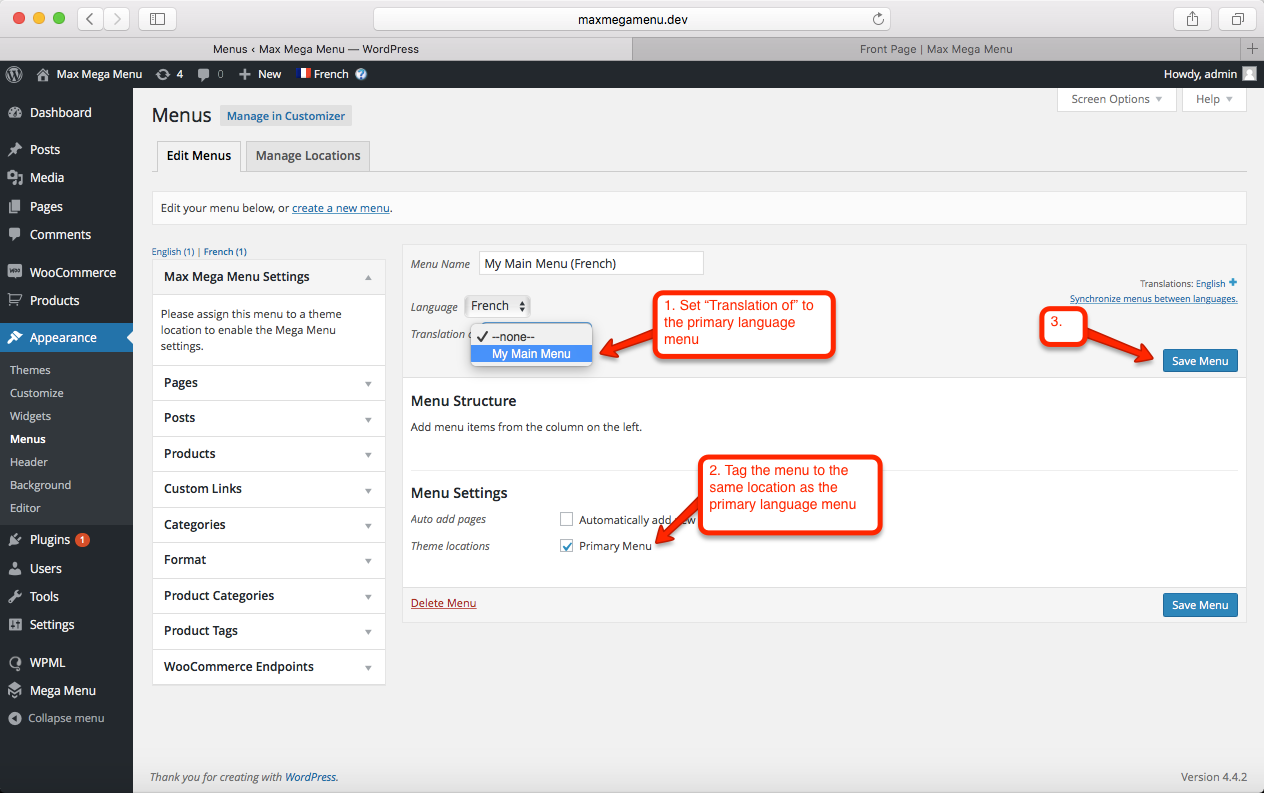Click the Menu Name text field

[591, 264]
